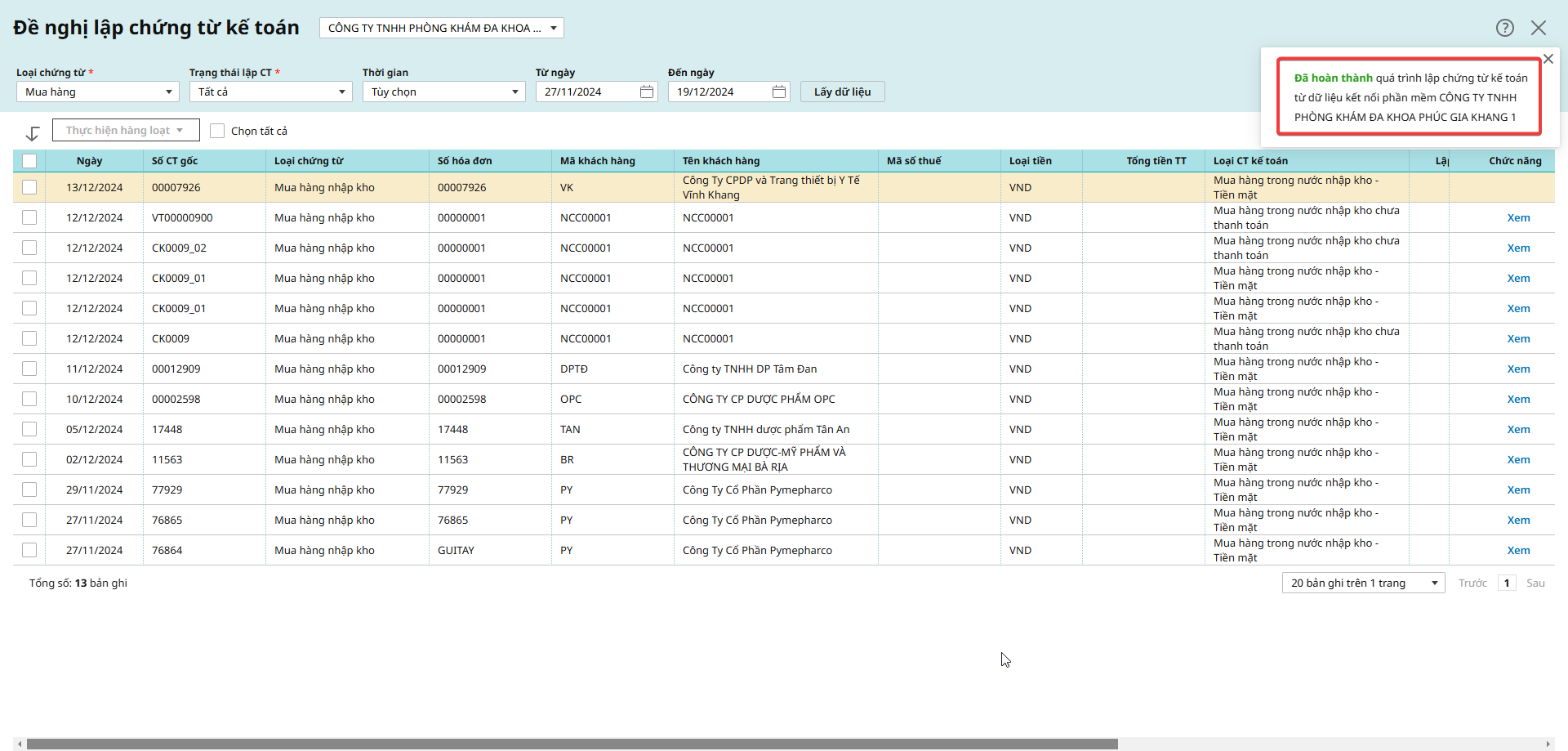Close the accounting voucher dialog
This screenshot has height=751, width=1568.
tap(1539, 28)
